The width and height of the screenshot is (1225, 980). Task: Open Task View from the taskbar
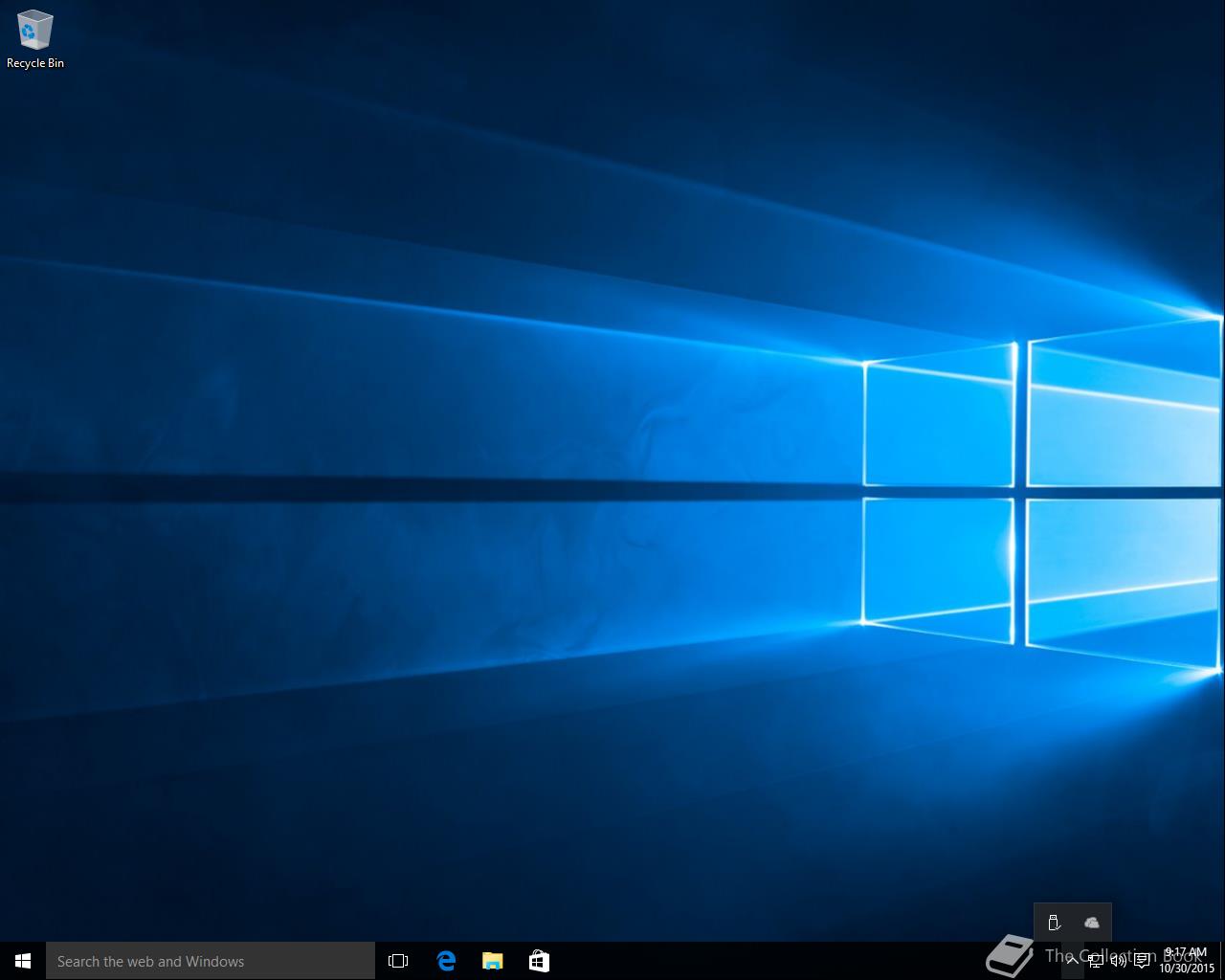[x=398, y=961]
